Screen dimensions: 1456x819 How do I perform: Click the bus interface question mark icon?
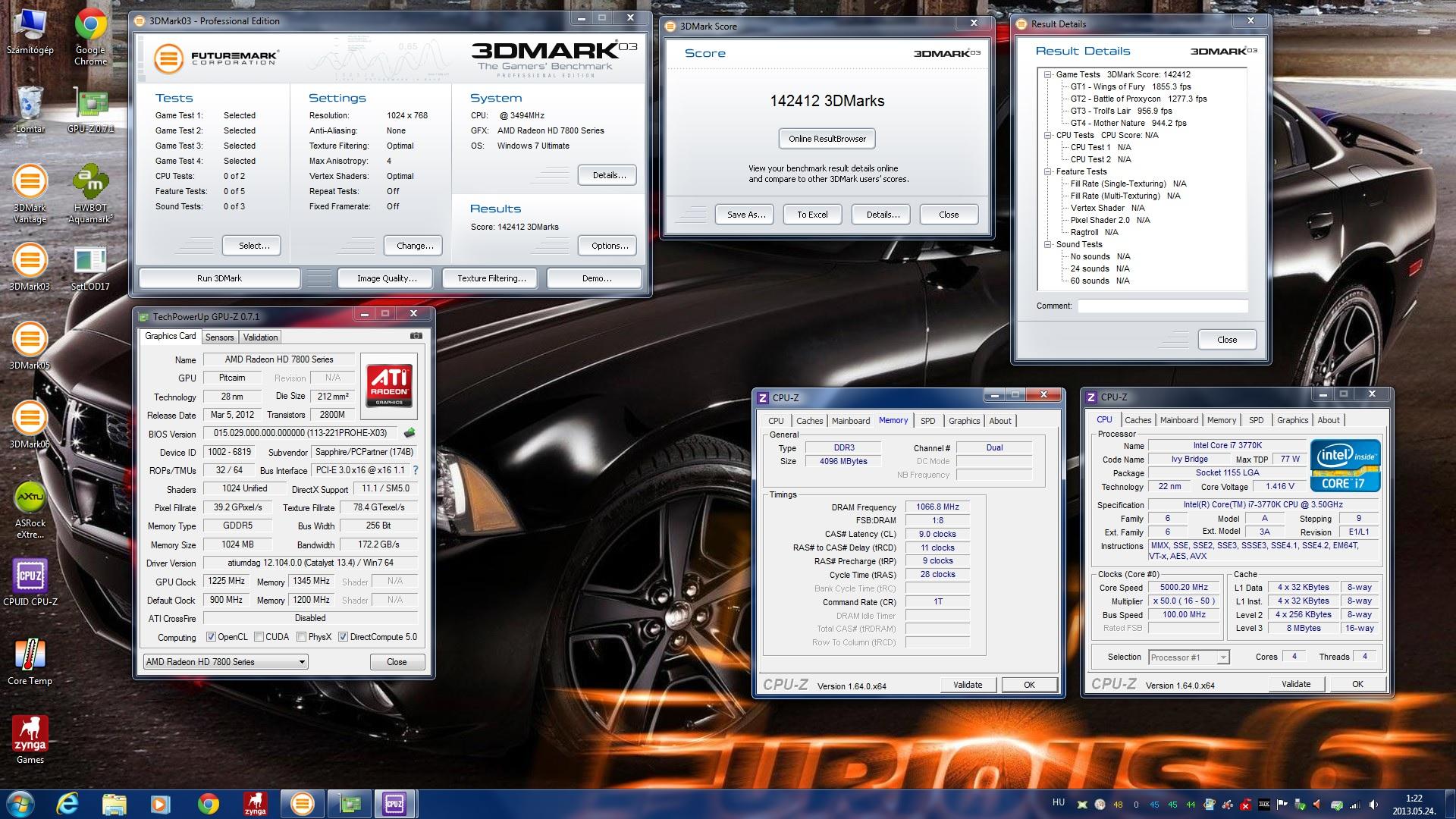pyautogui.click(x=415, y=470)
